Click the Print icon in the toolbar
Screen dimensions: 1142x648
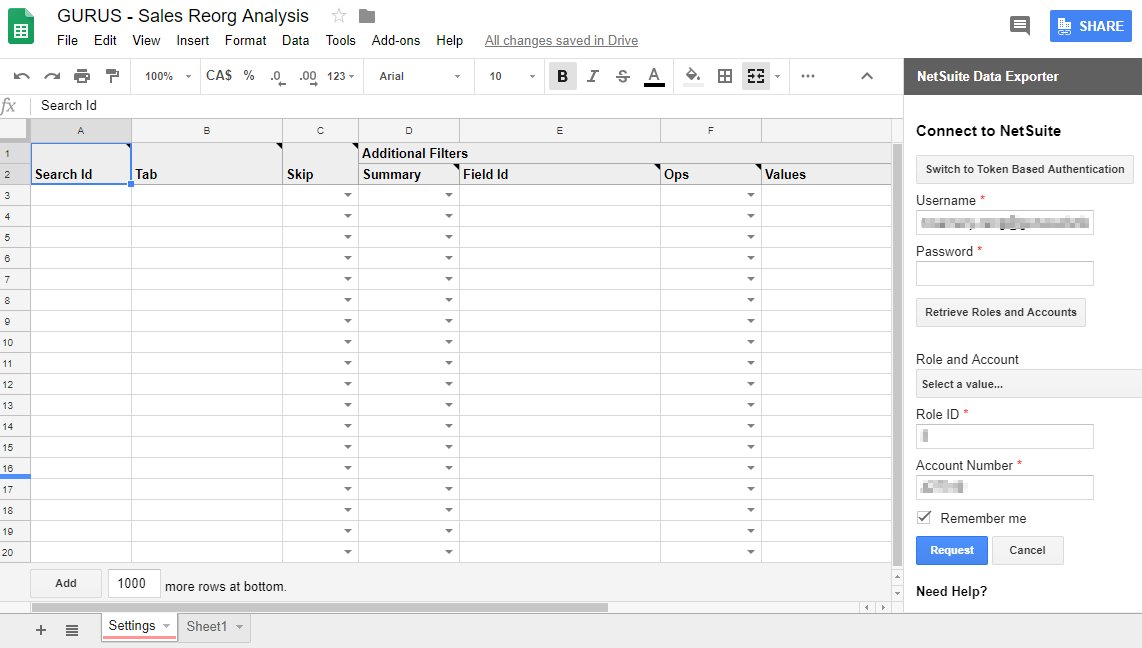[82, 75]
